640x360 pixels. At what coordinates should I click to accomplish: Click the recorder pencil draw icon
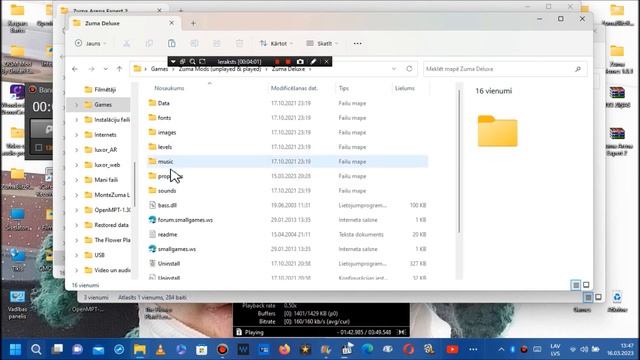(313, 62)
